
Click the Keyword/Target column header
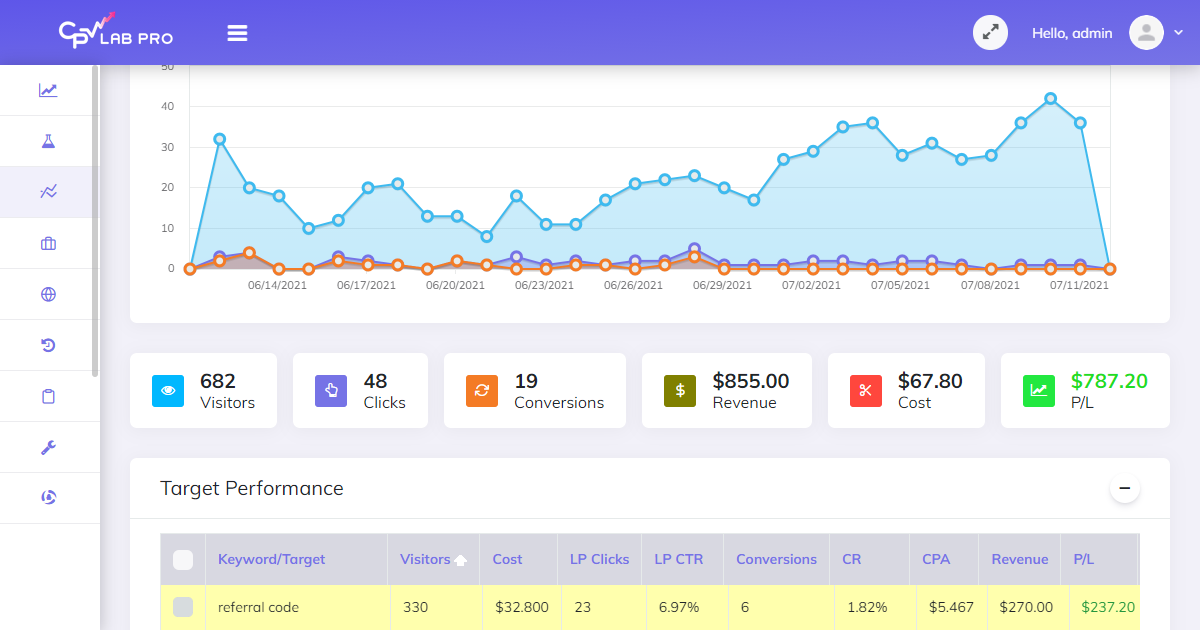(271, 560)
